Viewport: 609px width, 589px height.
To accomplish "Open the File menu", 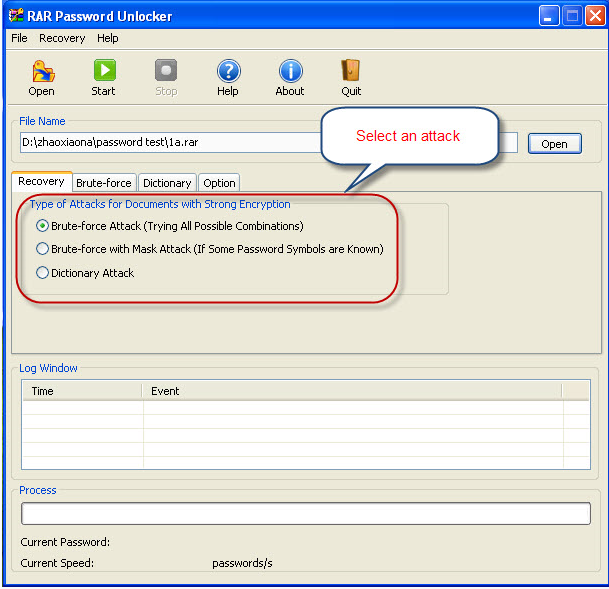I will 19,38.
